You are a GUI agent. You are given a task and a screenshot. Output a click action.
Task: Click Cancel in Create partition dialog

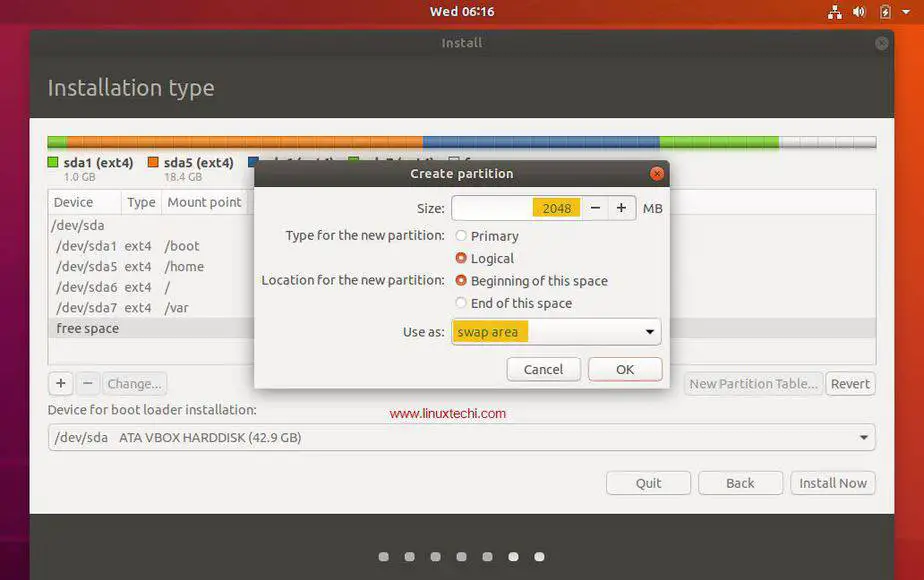click(543, 370)
